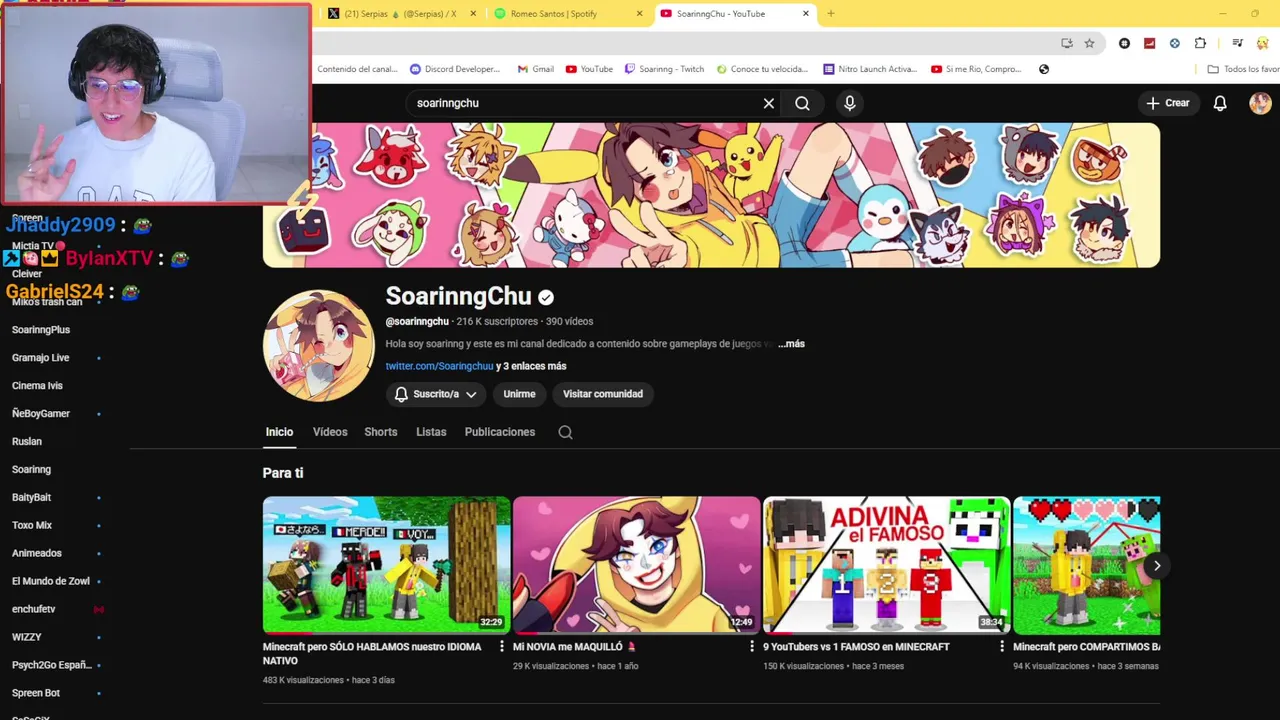Viewport: 1280px width, 720px height.
Task: Open 'Todos los favoritos' bookmarks folder
Action: (x=1243, y=69)
